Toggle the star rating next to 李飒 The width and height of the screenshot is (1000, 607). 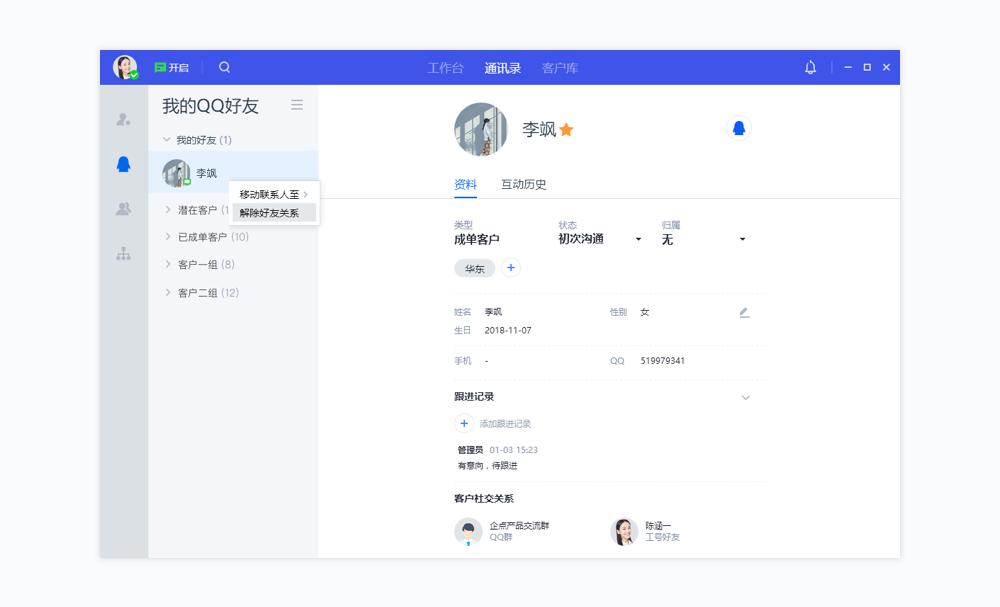coord(568,129)
